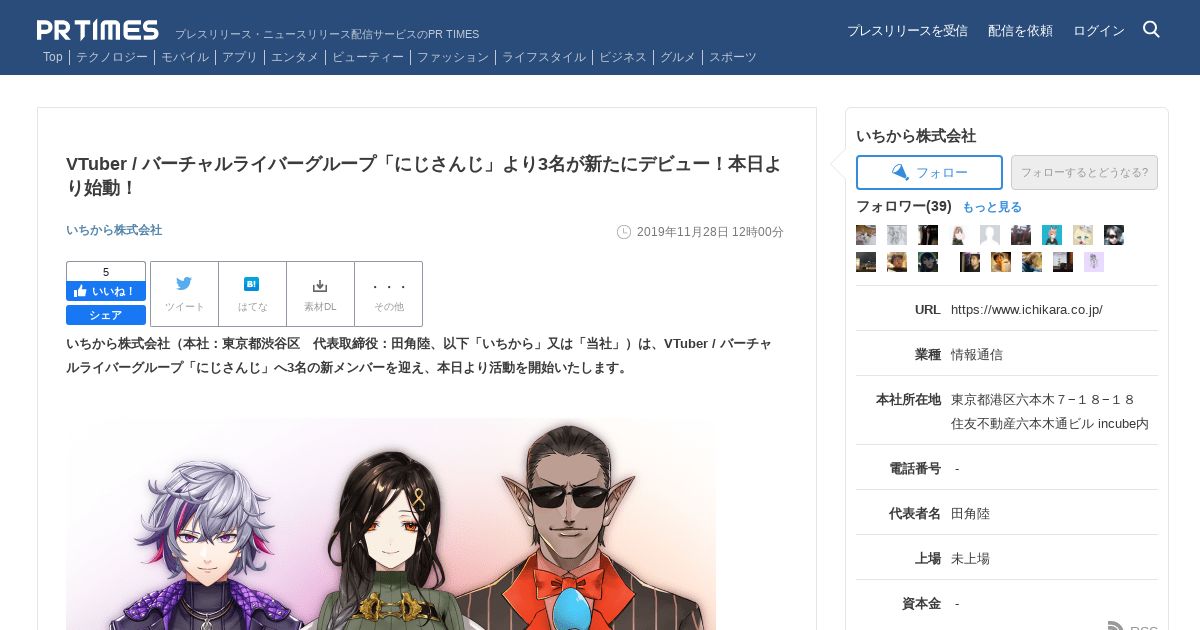Go to アプリ category
Viewport: 1200px width, 630px height.
(240, 57)
